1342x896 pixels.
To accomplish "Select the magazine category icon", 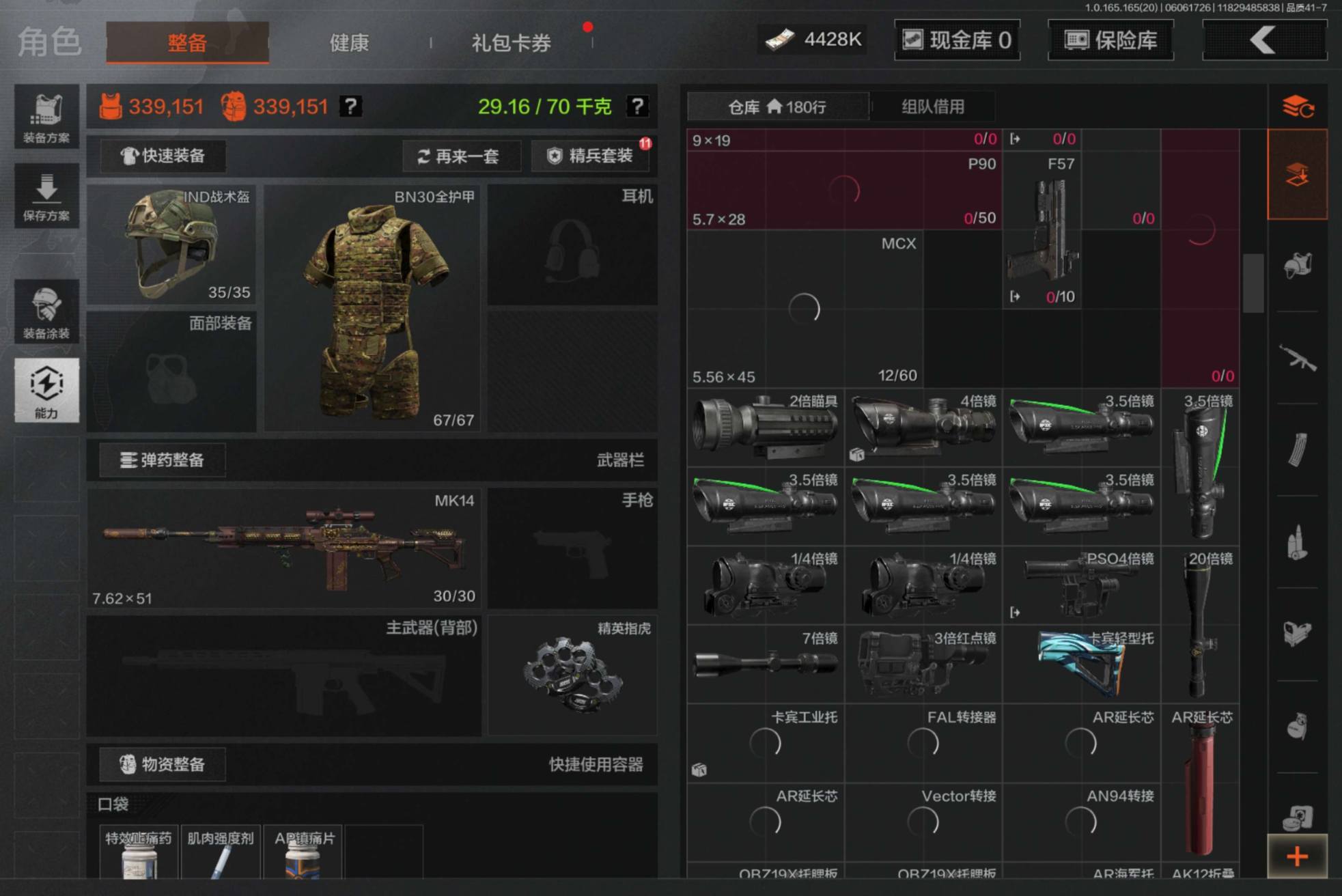I will (1298, 449).
